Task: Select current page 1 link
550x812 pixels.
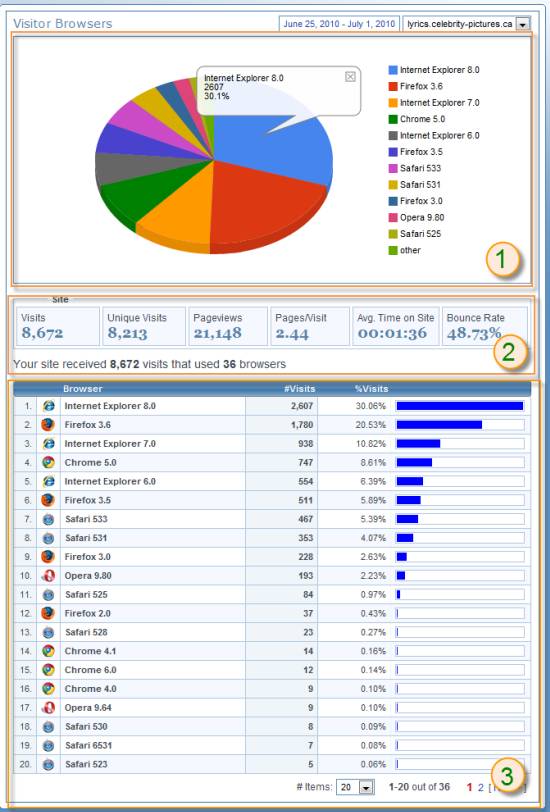Action: click(469, 787)
